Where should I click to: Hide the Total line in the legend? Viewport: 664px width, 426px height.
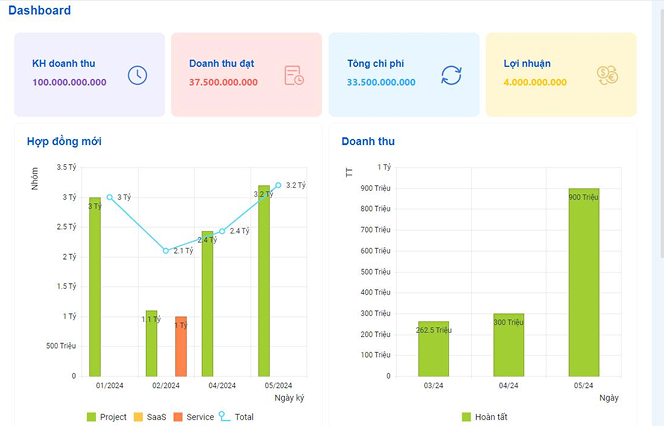(x=236, y=416)
